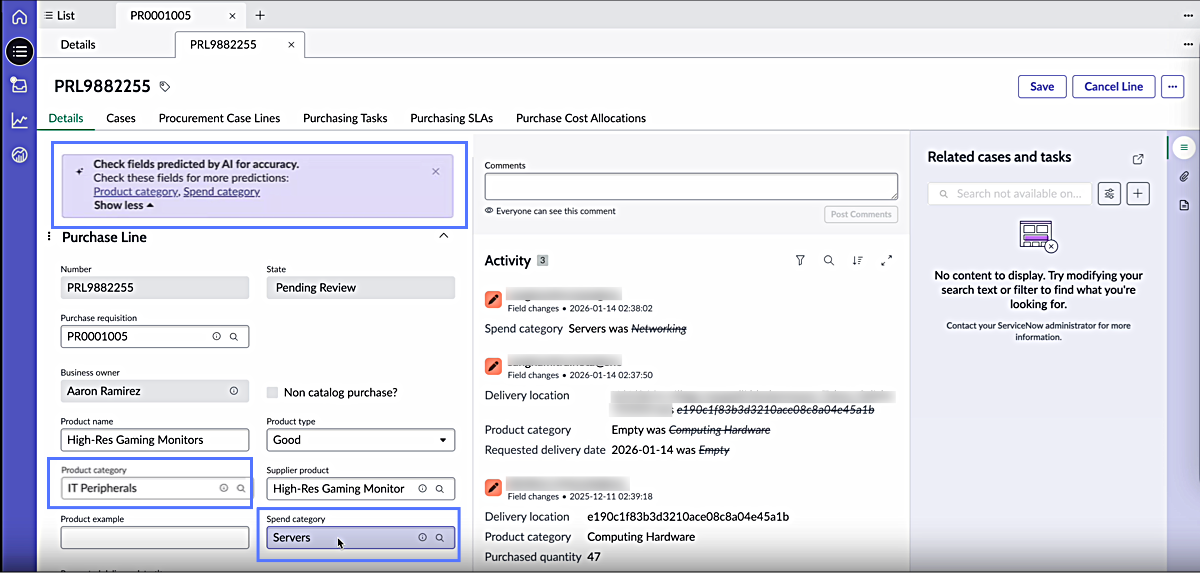Viewport: 1200px width, 573px height.
Task: Open the Product type dropdown
Action: tap(361, 440)
